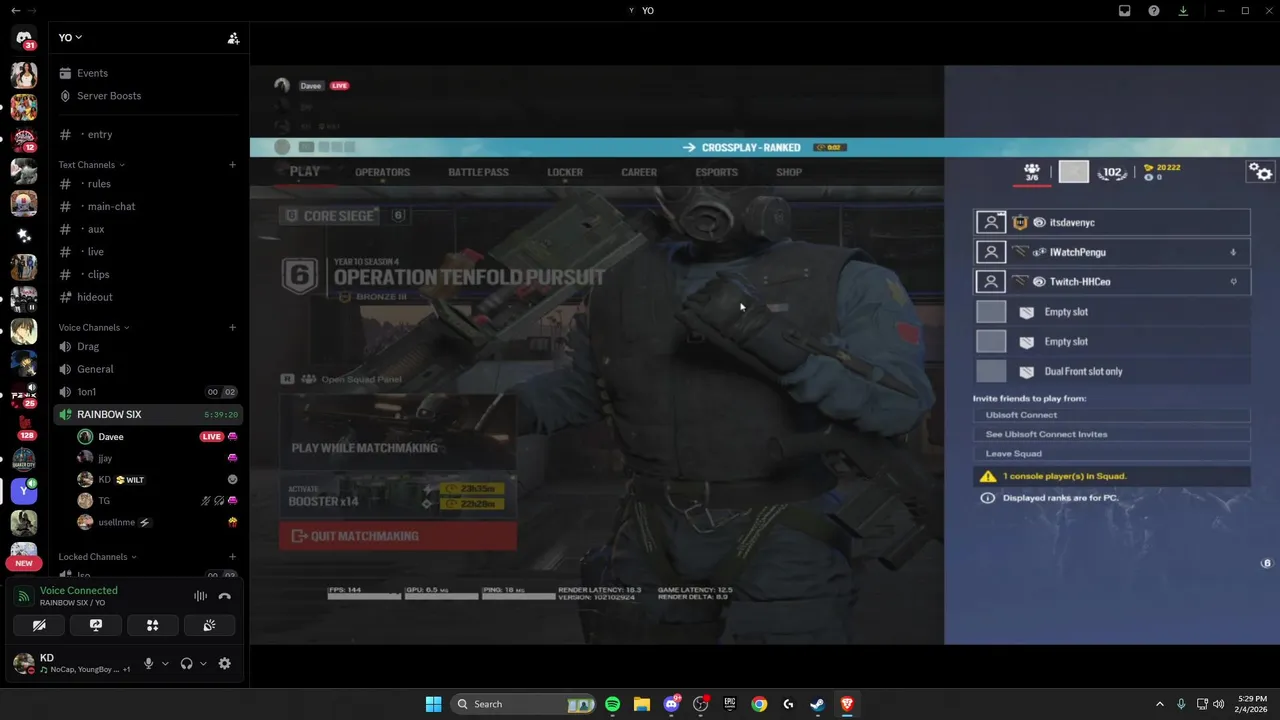This screenshot has width=1280, height=720.
Task: Join the 1on1 voice channel
Action: pos(148,392)
